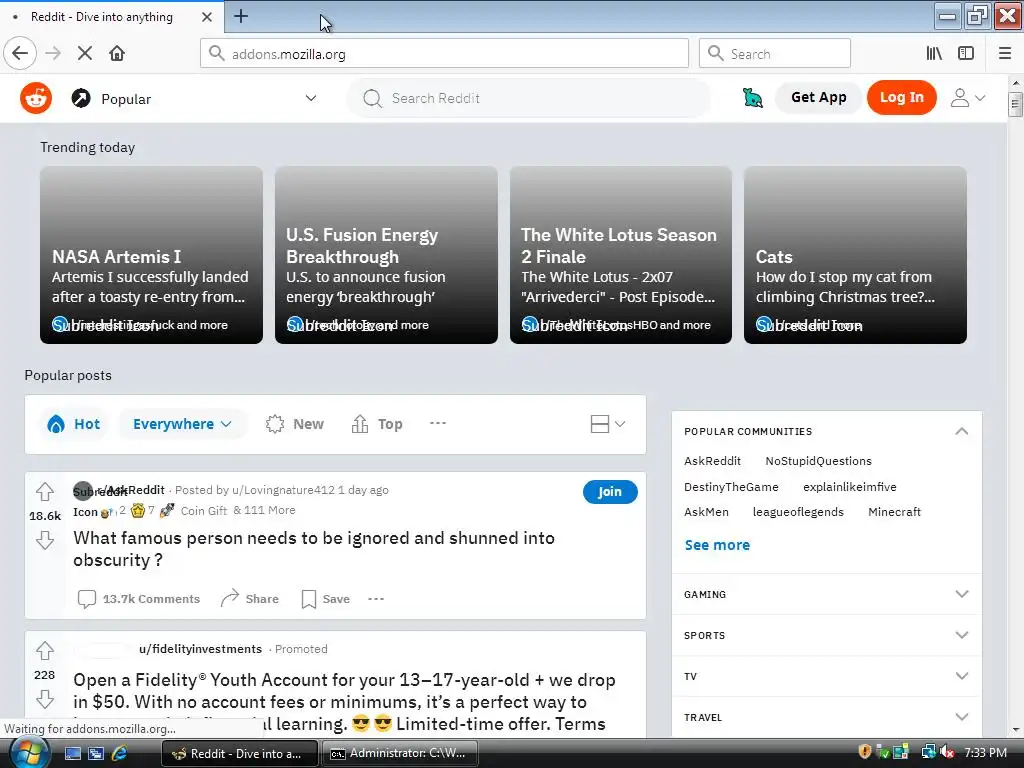Open the explainlikeimfive community

coord(850,487)
